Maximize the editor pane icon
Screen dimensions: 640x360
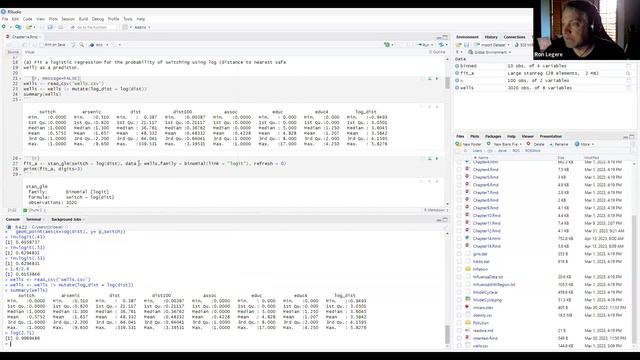(445, 37)
